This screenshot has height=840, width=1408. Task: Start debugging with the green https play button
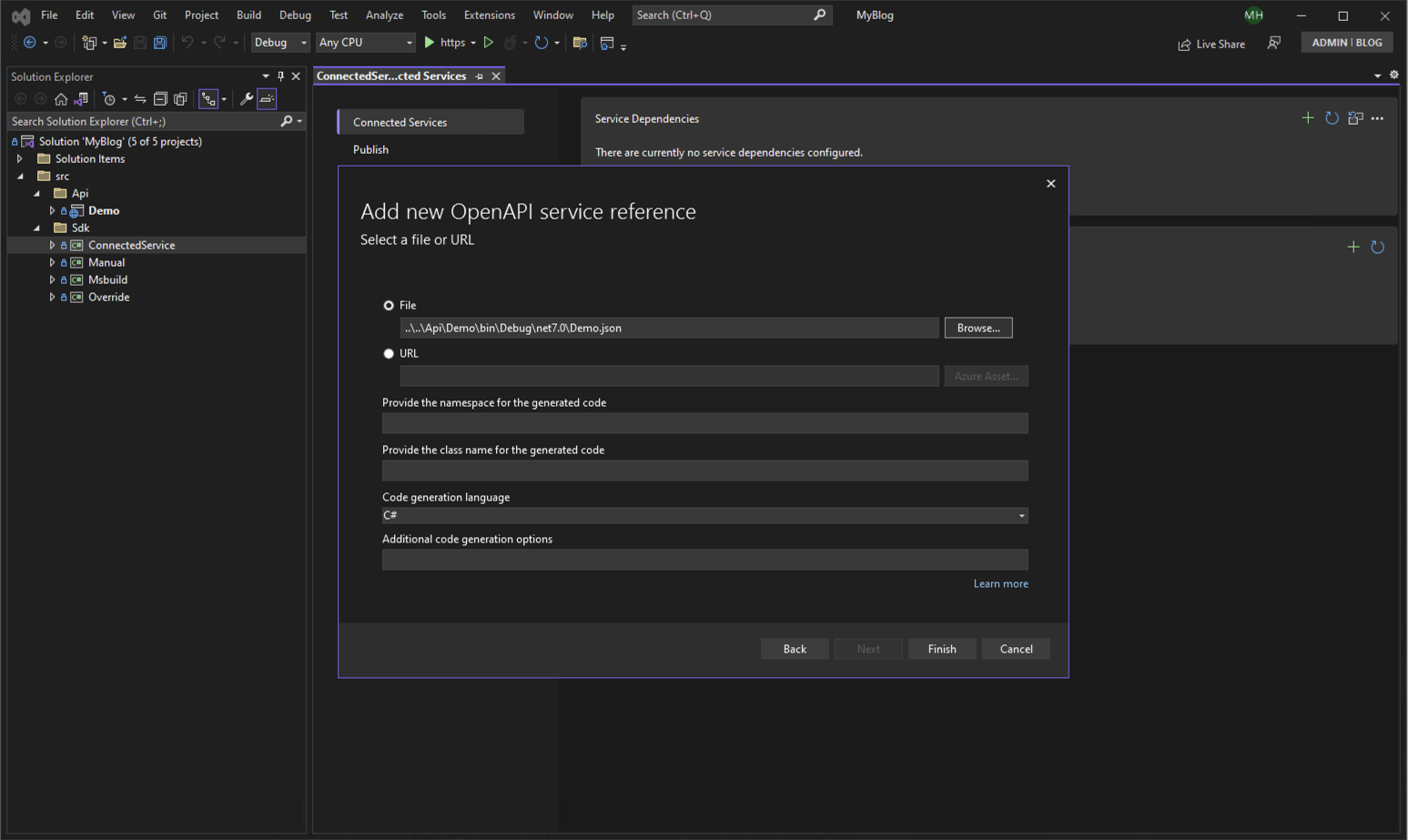coord(430,43)
